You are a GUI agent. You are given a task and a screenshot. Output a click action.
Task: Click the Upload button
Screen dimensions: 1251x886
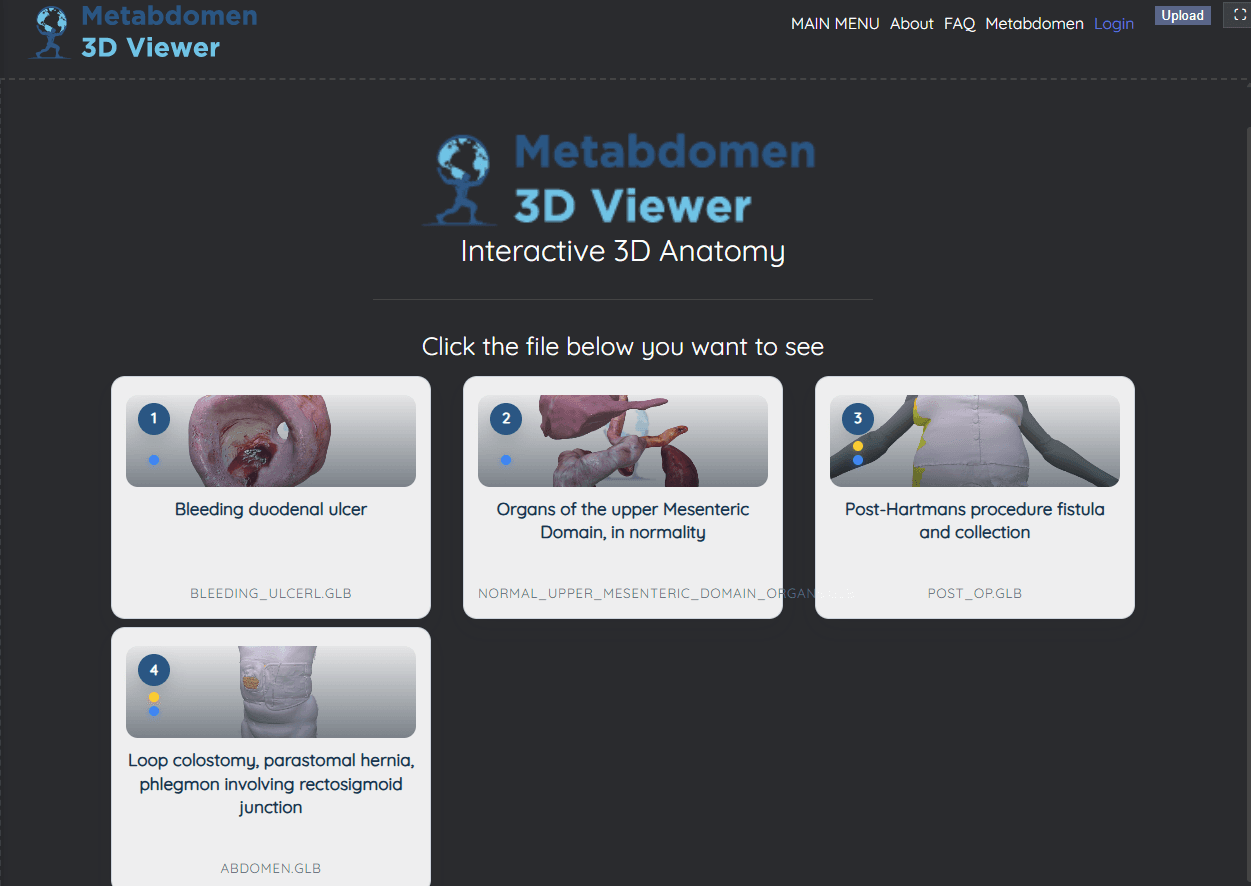point(1182,15)
